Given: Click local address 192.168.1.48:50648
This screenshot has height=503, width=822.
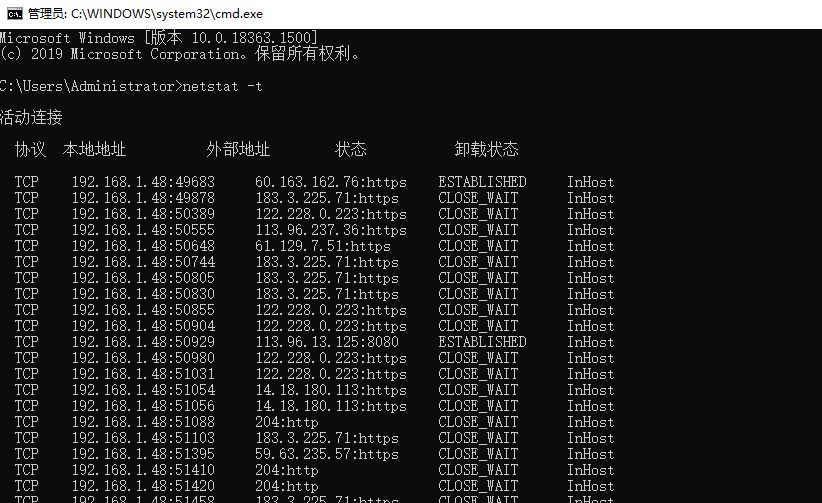Looking at the screenshot, I should click(143, 246).
